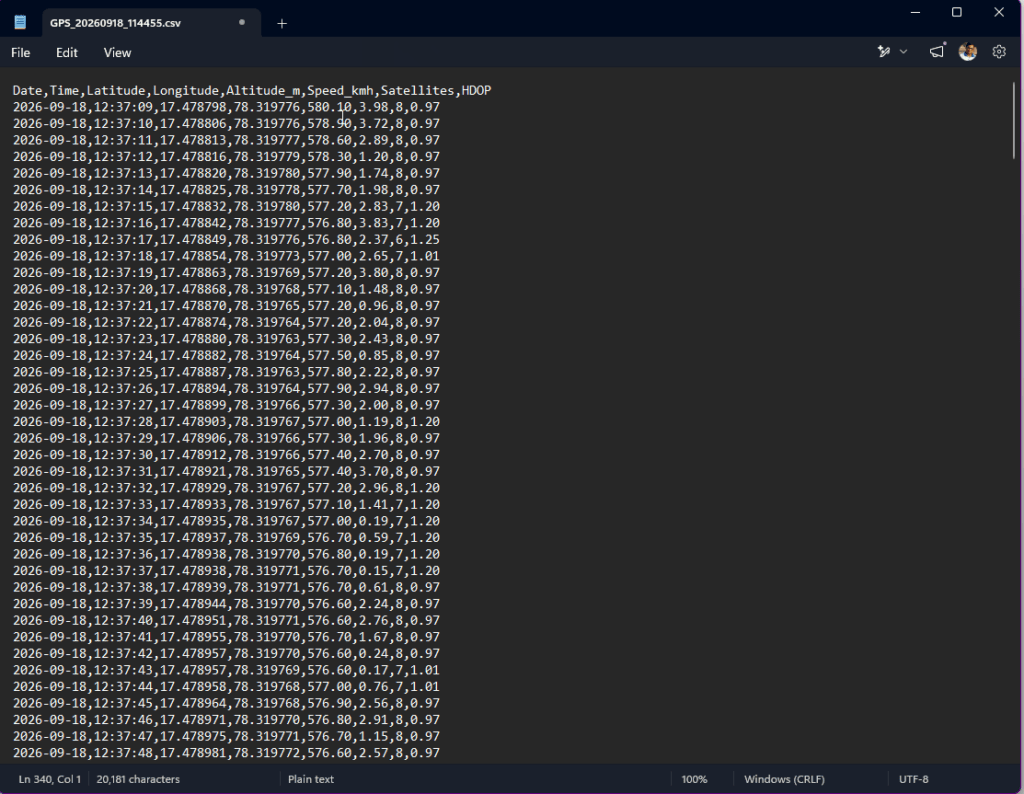
Task: Click the Notepad app icon in title bar
Action: pos(20,22)
